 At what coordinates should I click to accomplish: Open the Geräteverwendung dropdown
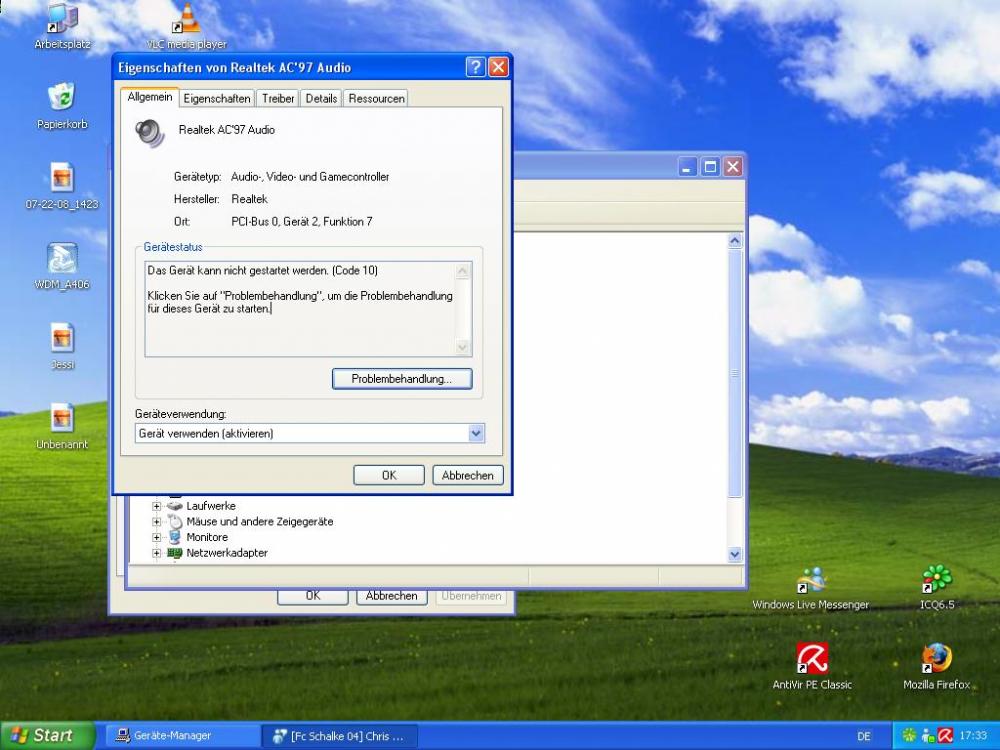476,433
